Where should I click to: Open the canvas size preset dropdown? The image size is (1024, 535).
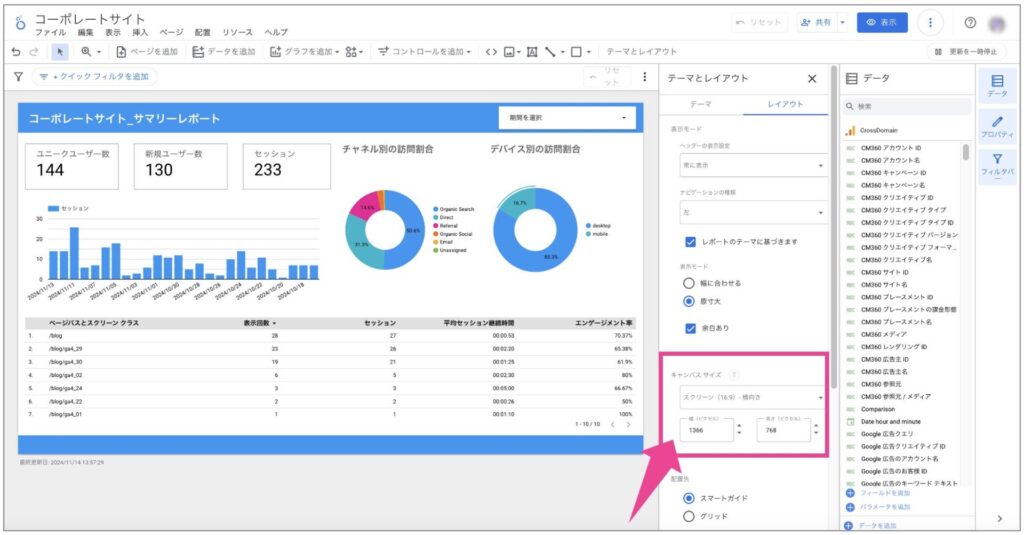[x=752, y=397]
